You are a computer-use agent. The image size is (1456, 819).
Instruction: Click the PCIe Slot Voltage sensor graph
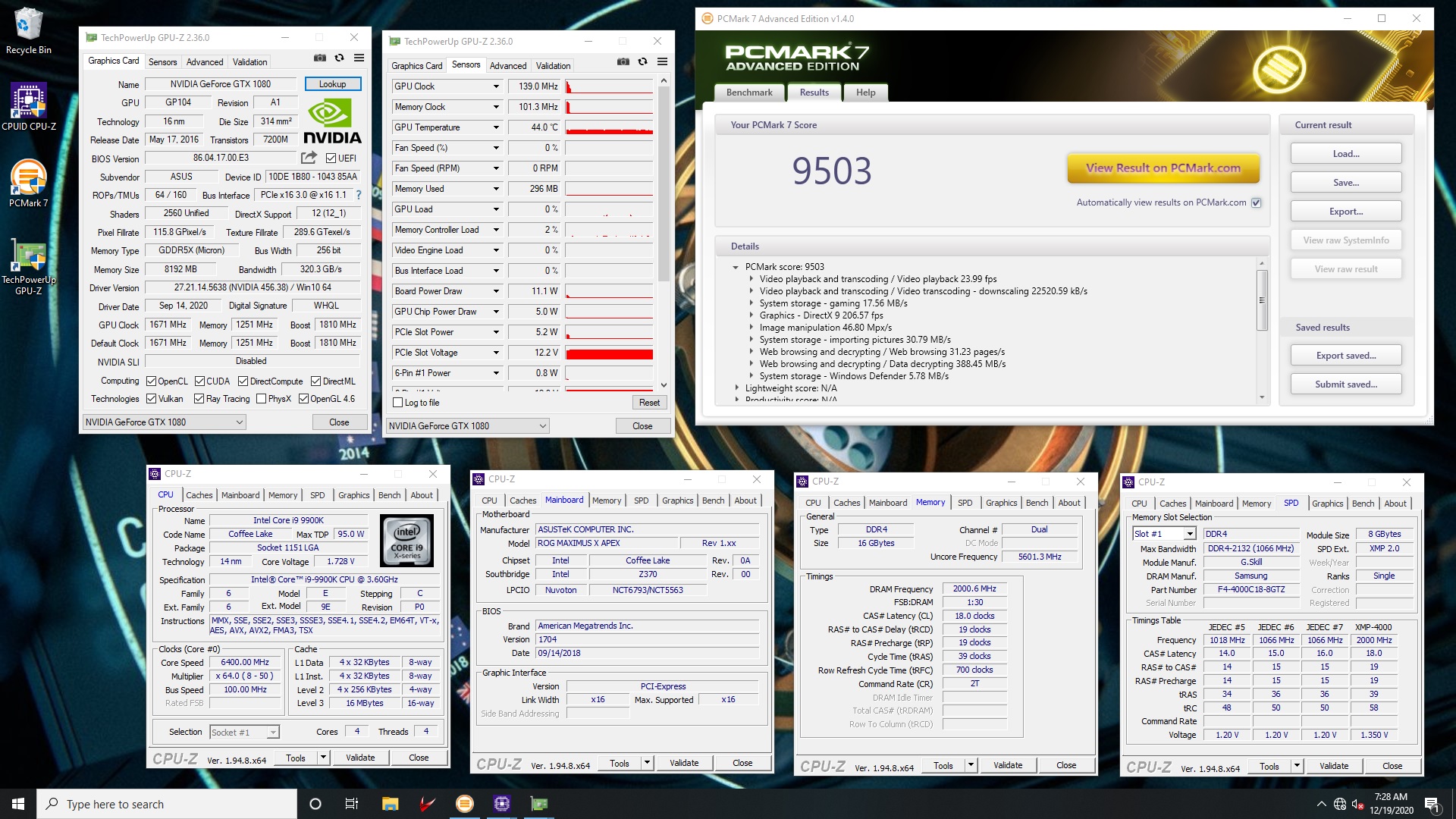(x=610, y=353)
